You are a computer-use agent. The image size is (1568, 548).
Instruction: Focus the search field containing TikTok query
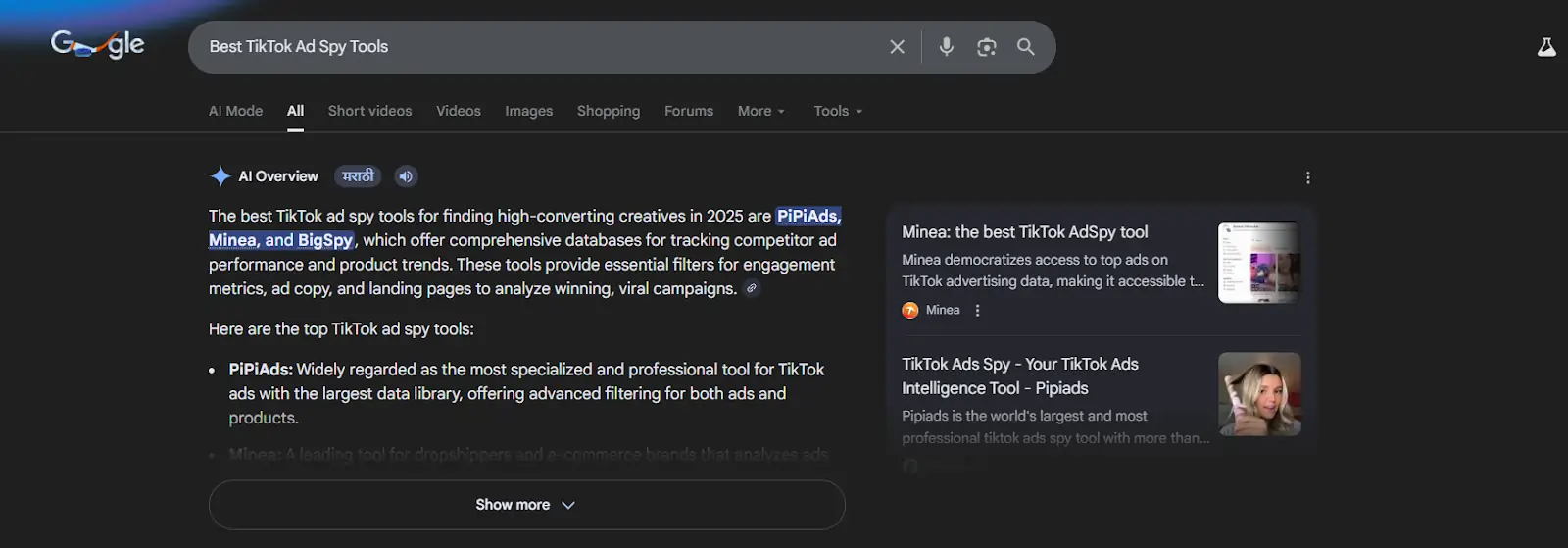point(539,47)
